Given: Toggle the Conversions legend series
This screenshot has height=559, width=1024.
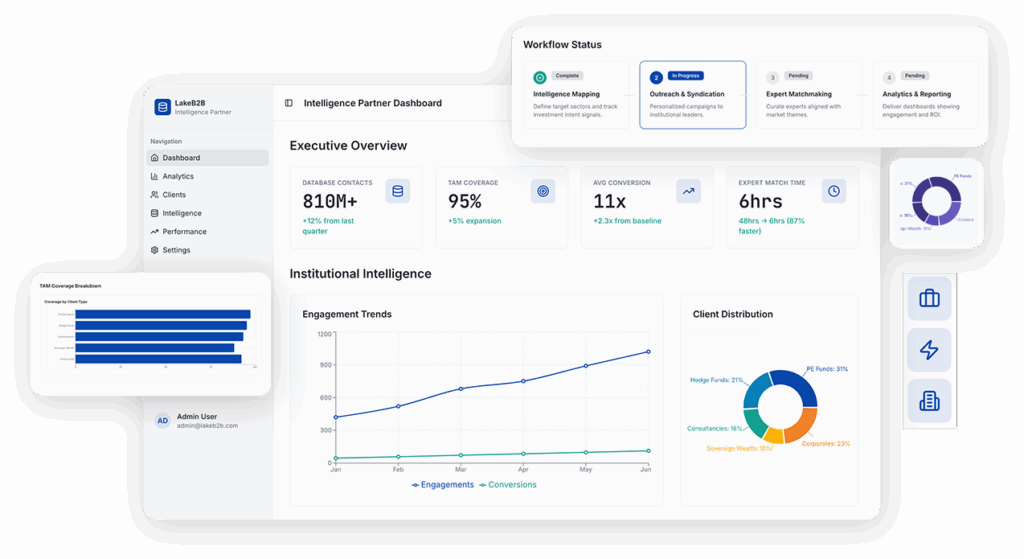Looking at the screenshot, I should [508, 485].
